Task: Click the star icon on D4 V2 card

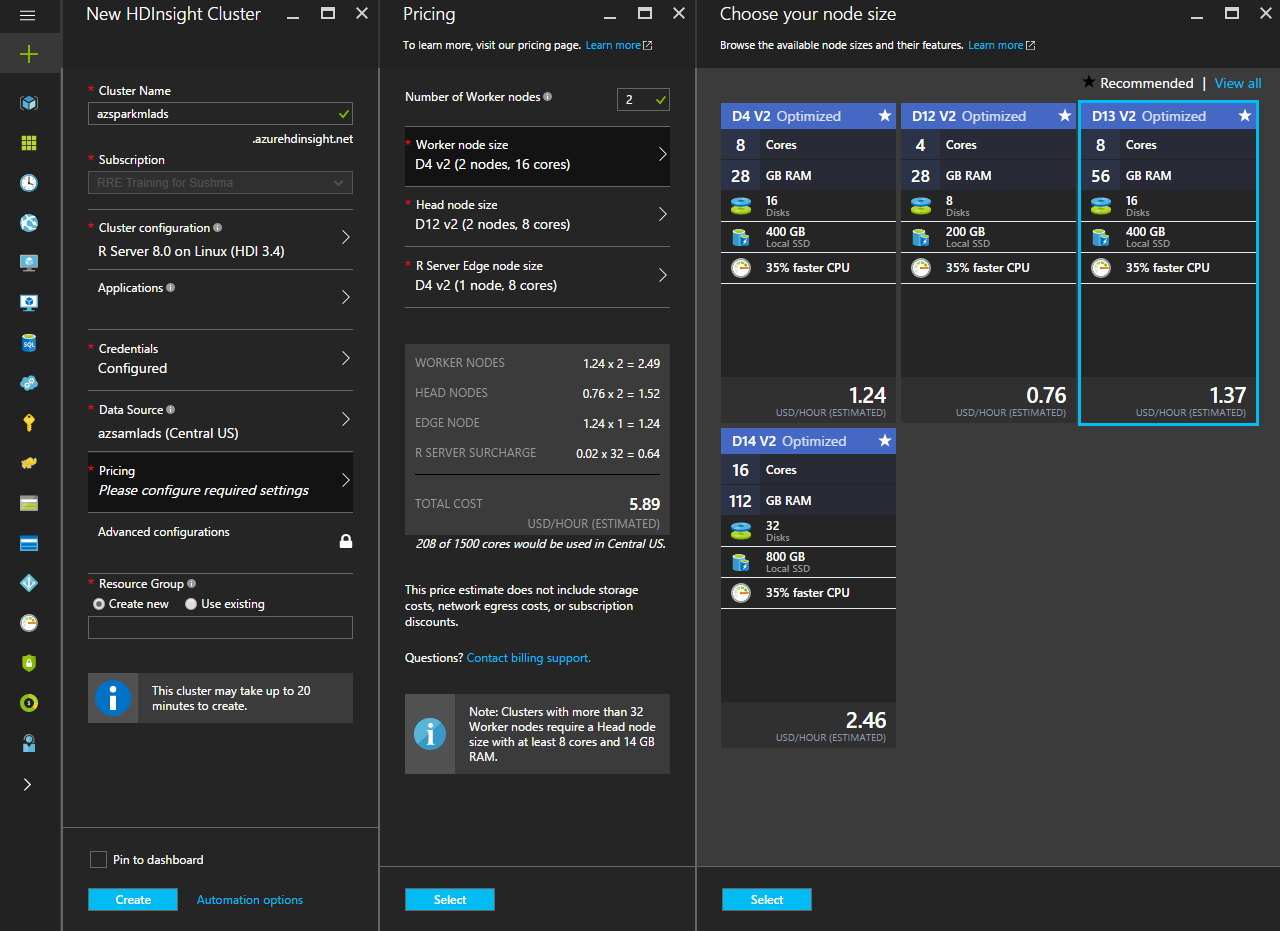Action: click(x=885, y=116)
